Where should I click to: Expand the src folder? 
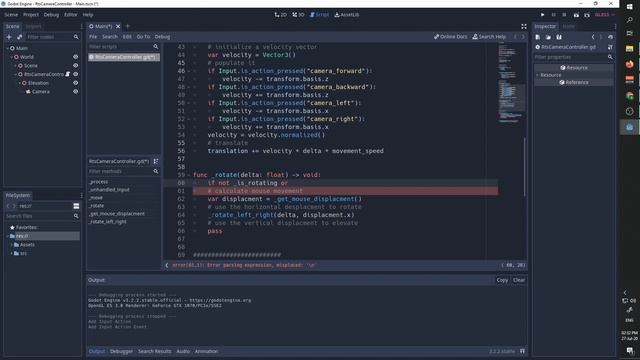click(11, 253)
